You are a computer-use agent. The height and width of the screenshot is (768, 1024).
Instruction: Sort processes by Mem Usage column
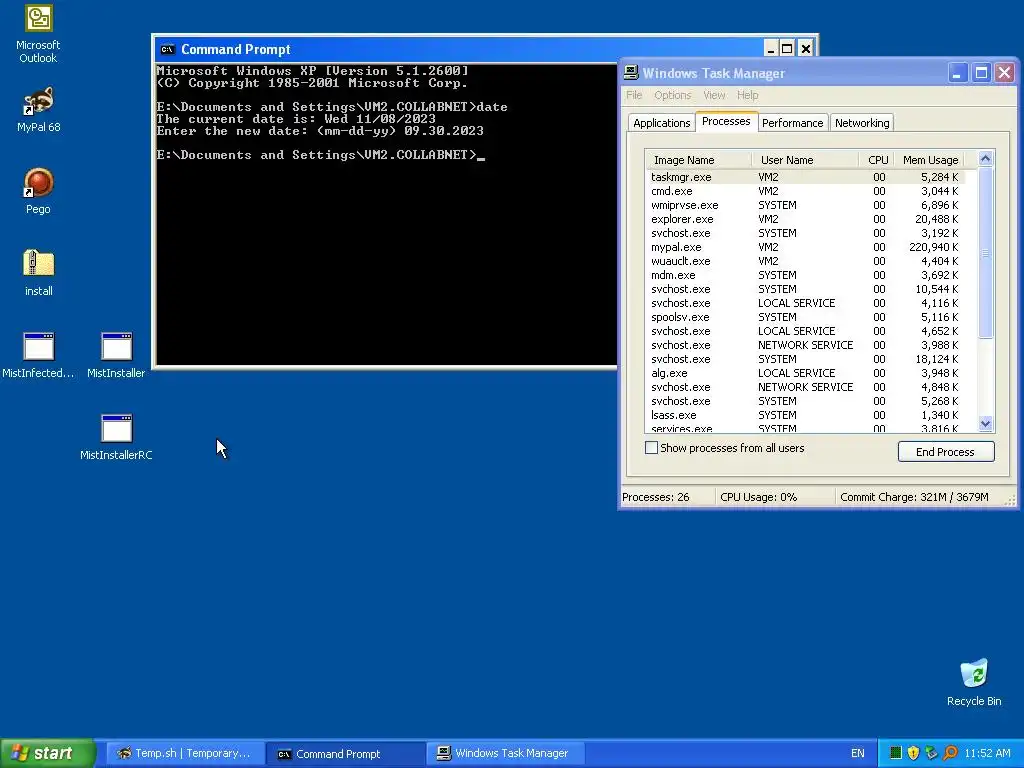click(931, 160)
